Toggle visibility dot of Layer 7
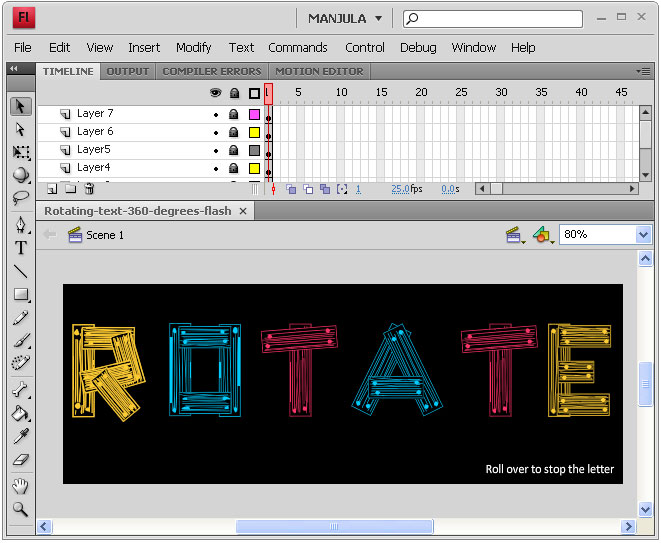 click(216, 115)
